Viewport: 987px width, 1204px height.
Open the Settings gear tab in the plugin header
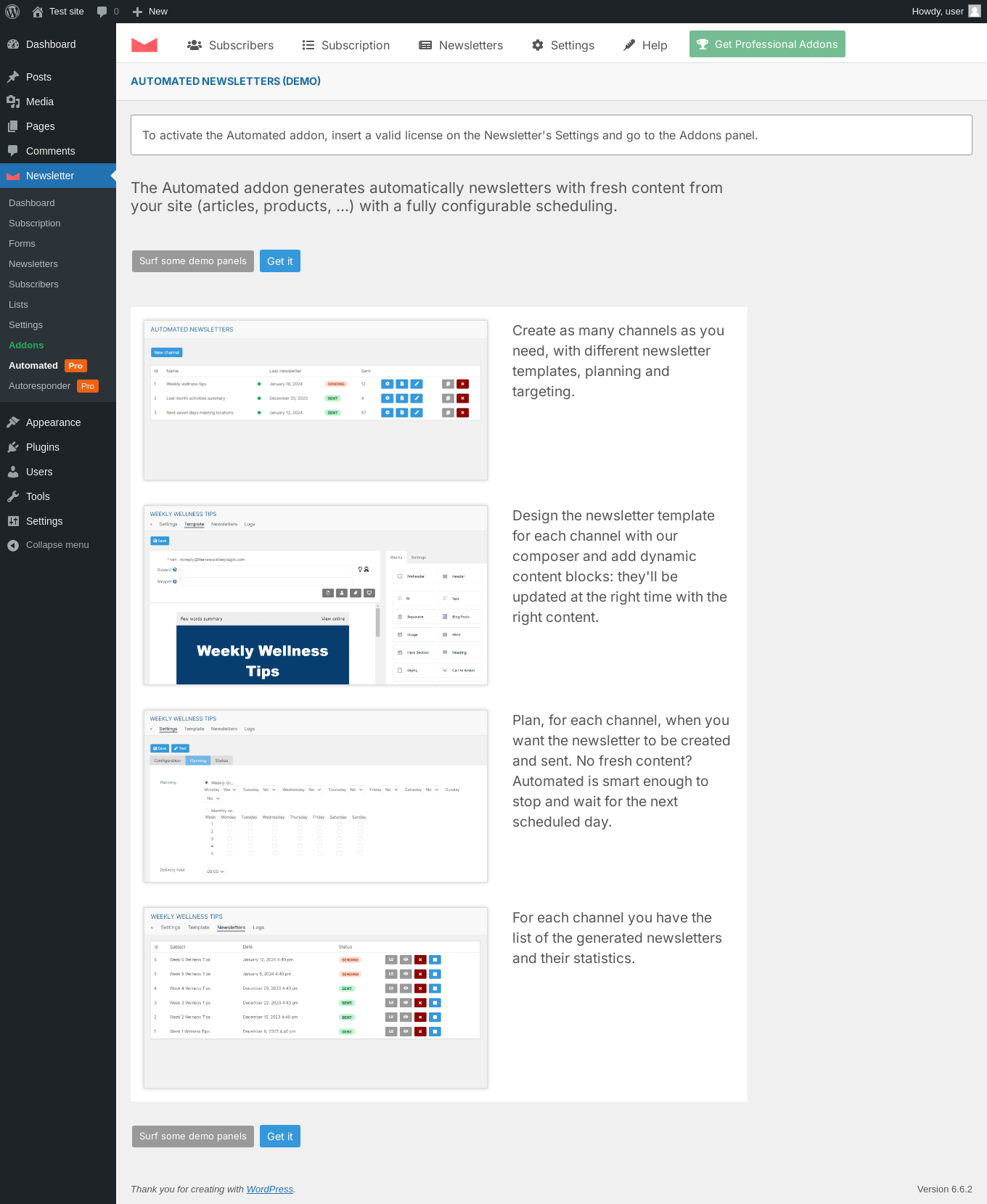[x=563, y=45]
